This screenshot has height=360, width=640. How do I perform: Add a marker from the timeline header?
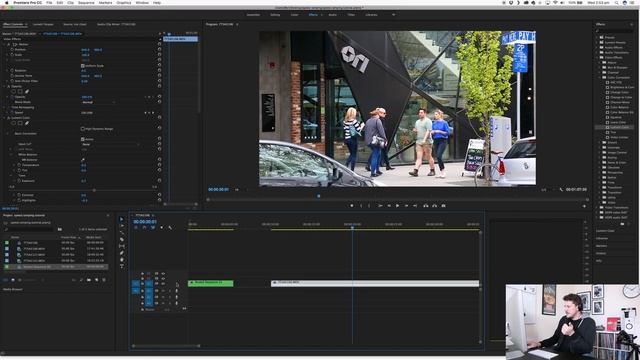pos(162,227)
